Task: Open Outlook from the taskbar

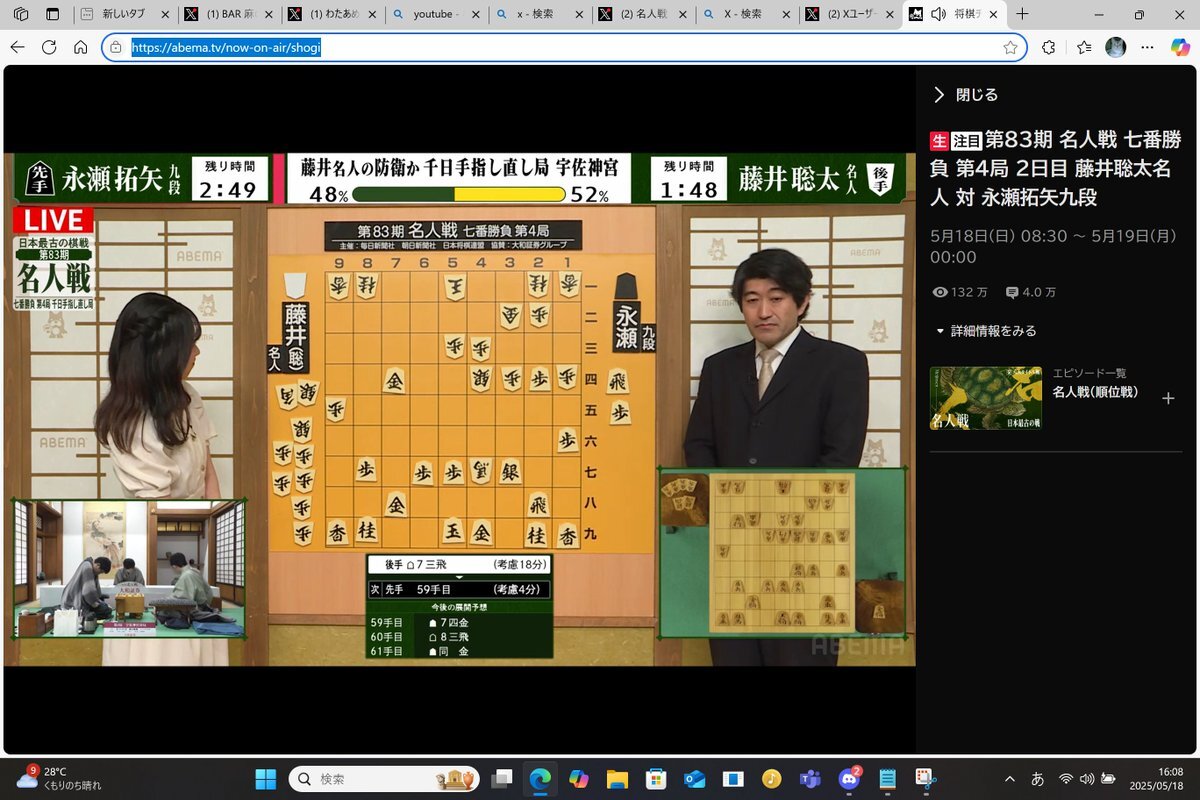Action: pyautogui.click(x=694, y=778)
